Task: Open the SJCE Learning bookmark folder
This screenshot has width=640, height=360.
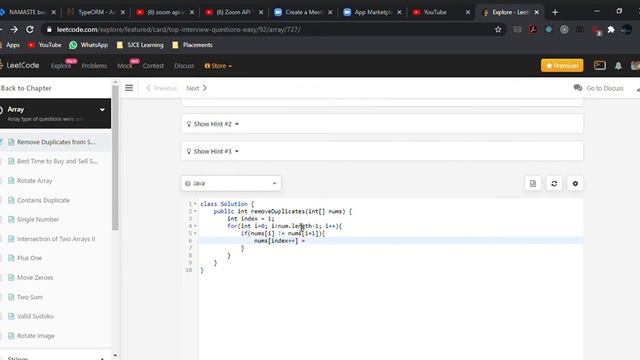Action: coord(140,45)
